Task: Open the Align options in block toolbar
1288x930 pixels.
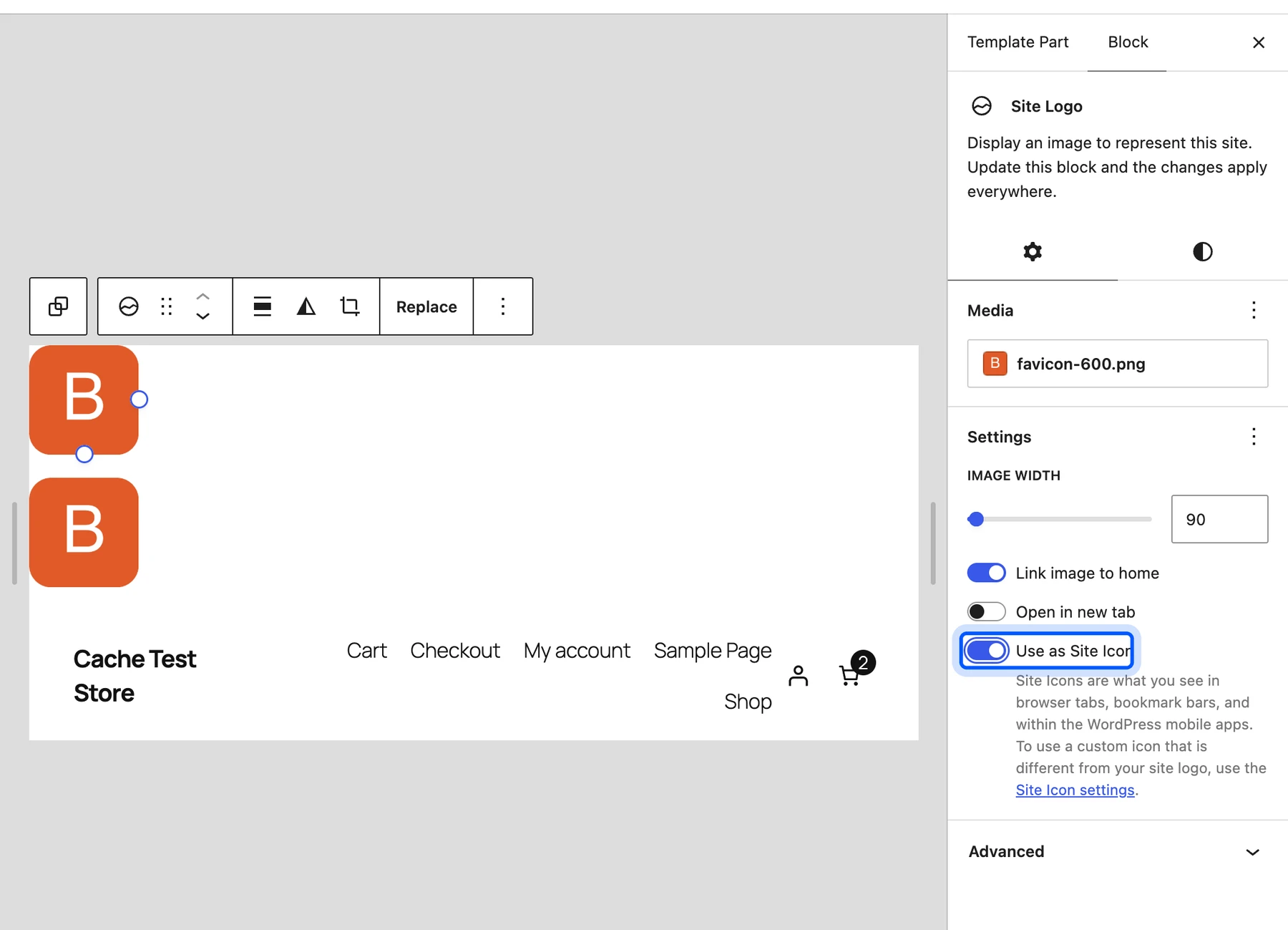Action: point(263,306)
